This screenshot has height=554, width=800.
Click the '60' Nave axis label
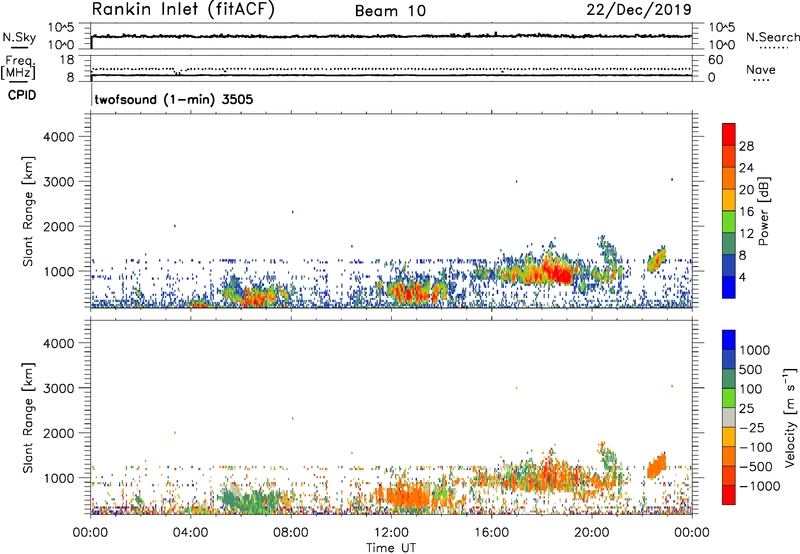click(x=715, y=60)
